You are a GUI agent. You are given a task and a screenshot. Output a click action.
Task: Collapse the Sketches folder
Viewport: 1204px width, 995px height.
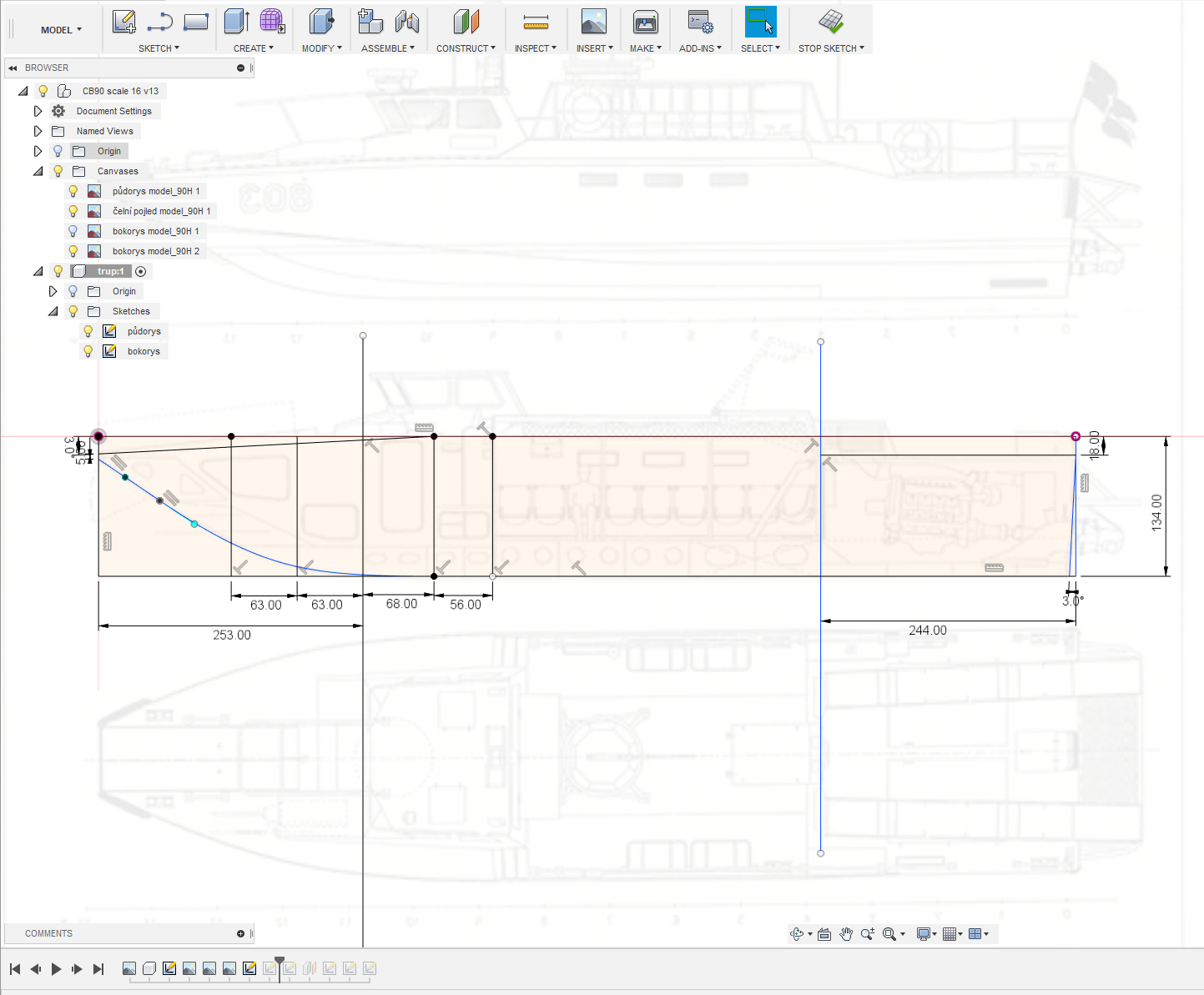(53, 311)
